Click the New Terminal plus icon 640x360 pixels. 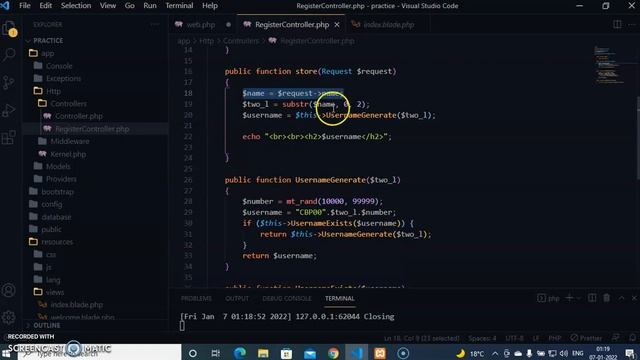pyautogui.click(x=569, y=298)
